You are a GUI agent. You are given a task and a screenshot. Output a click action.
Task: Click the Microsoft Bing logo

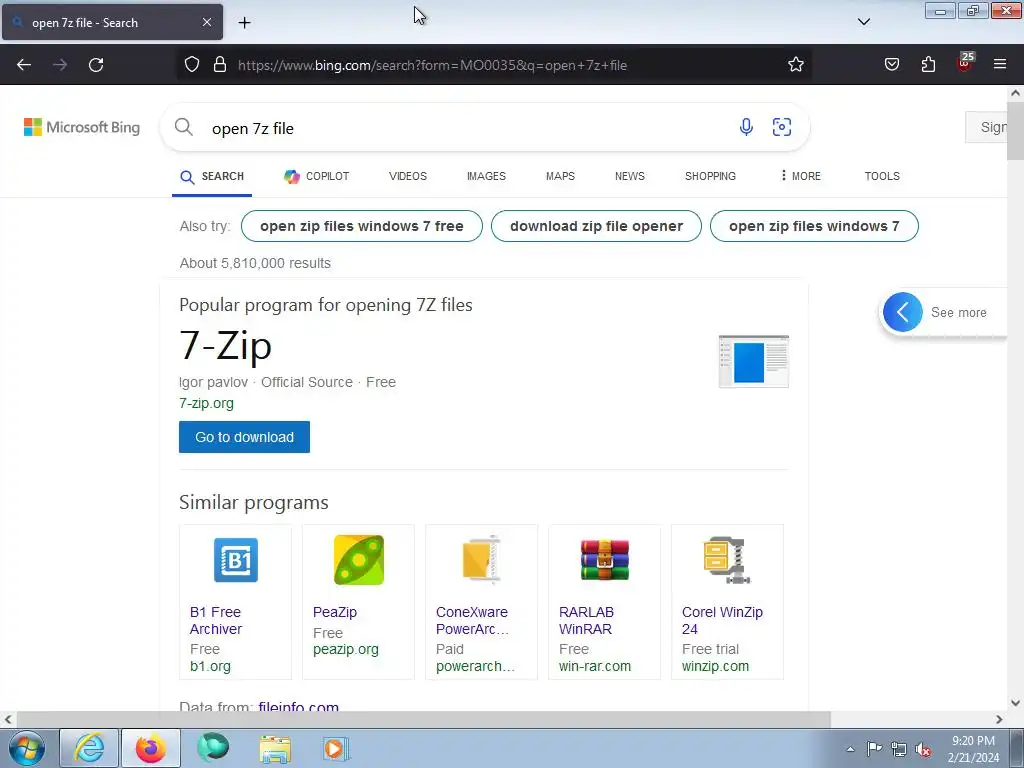pos(82,127)
